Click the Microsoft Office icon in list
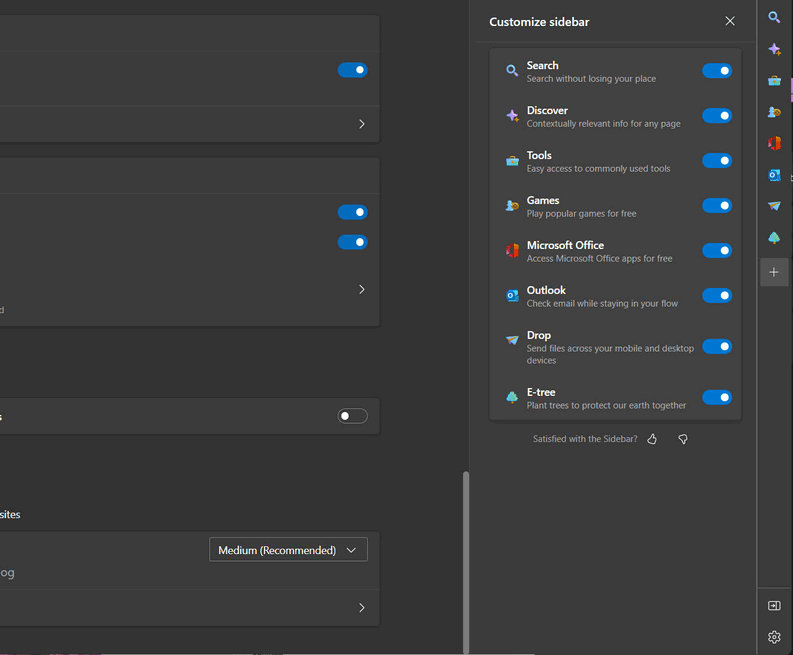This screenshot has width=793, height=655. [512, 250]
